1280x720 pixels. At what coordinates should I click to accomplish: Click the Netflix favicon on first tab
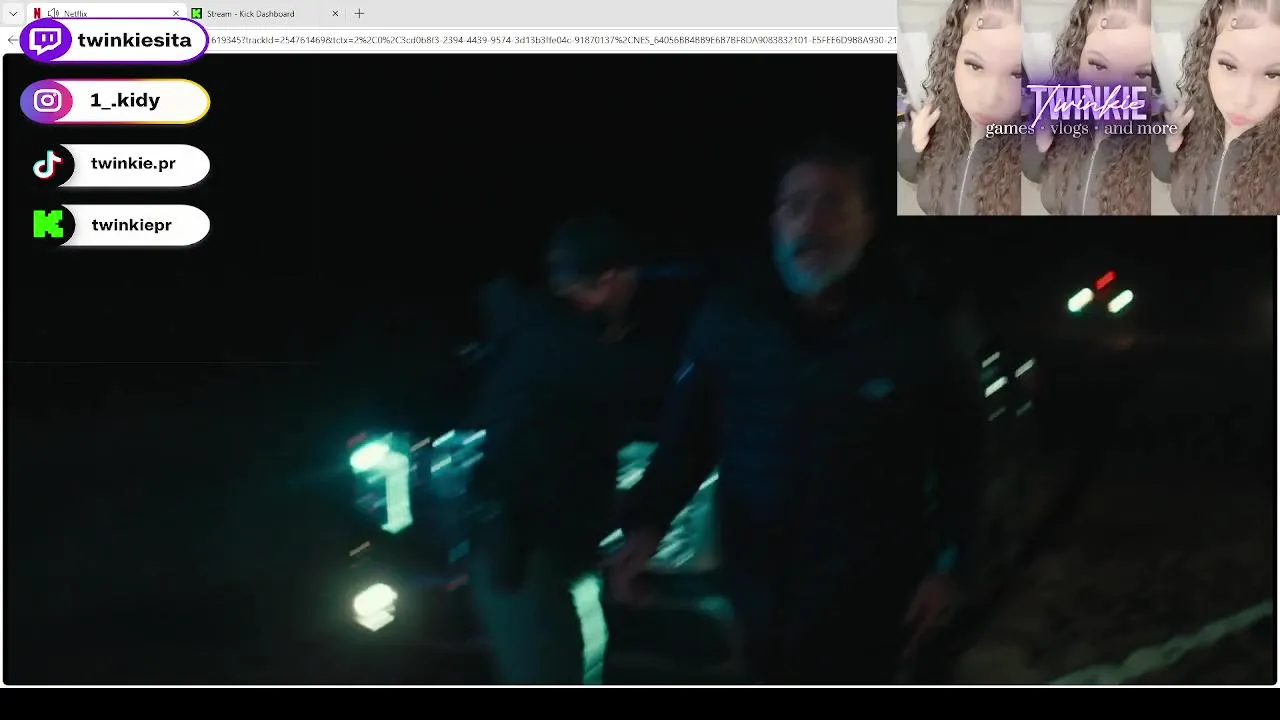click(37, 14)
